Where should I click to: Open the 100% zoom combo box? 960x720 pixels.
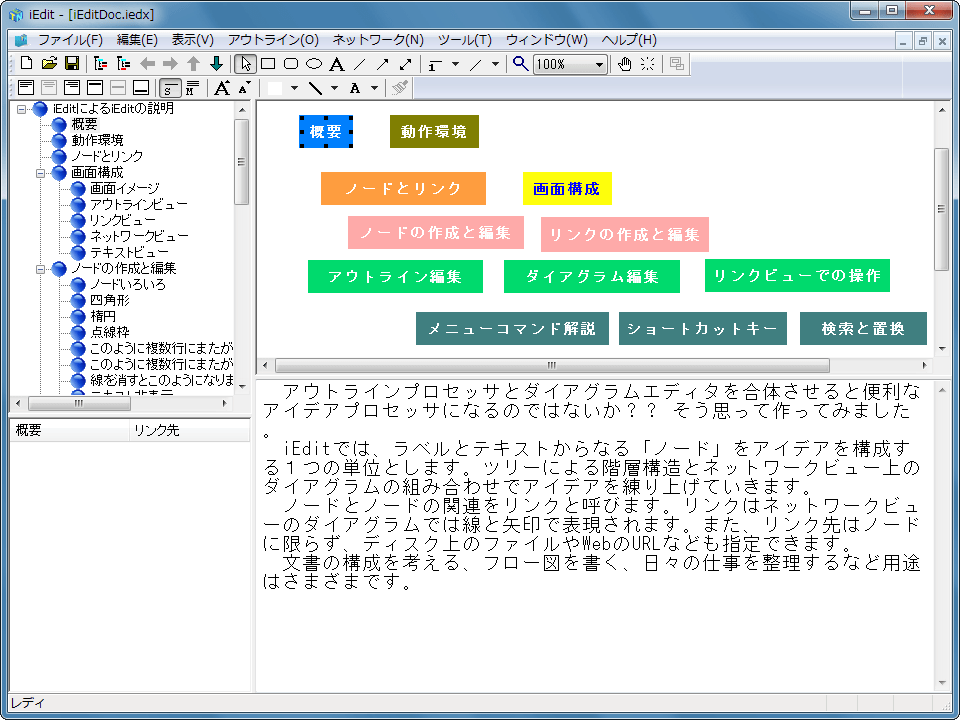tap(570, 64)
